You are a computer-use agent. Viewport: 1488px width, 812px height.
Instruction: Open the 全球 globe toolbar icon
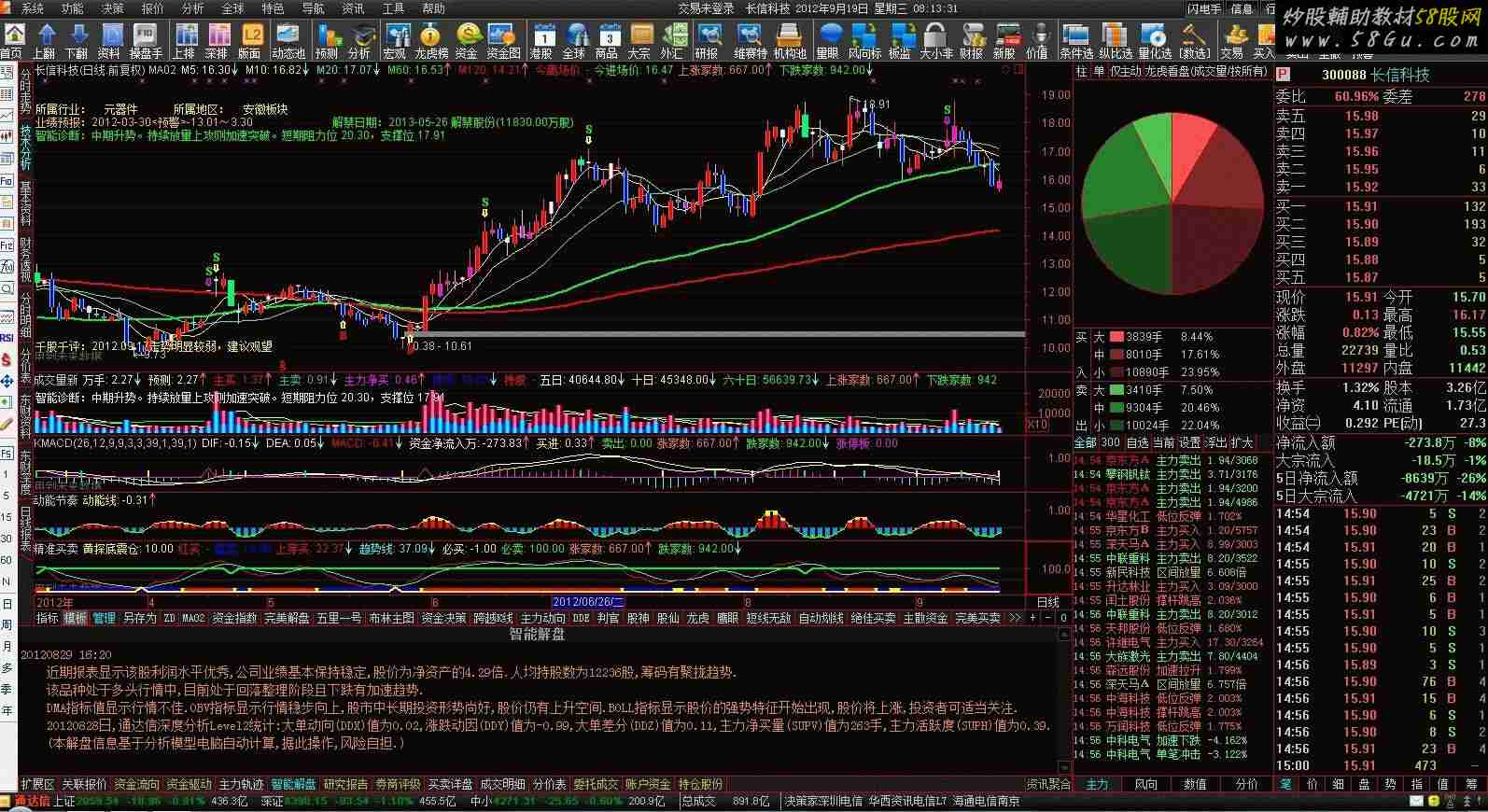pos(574,41)
